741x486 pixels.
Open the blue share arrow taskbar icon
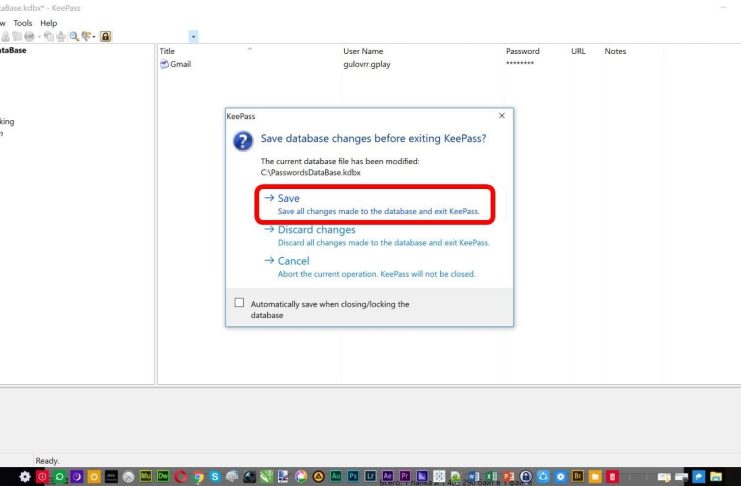click(698, 477)
